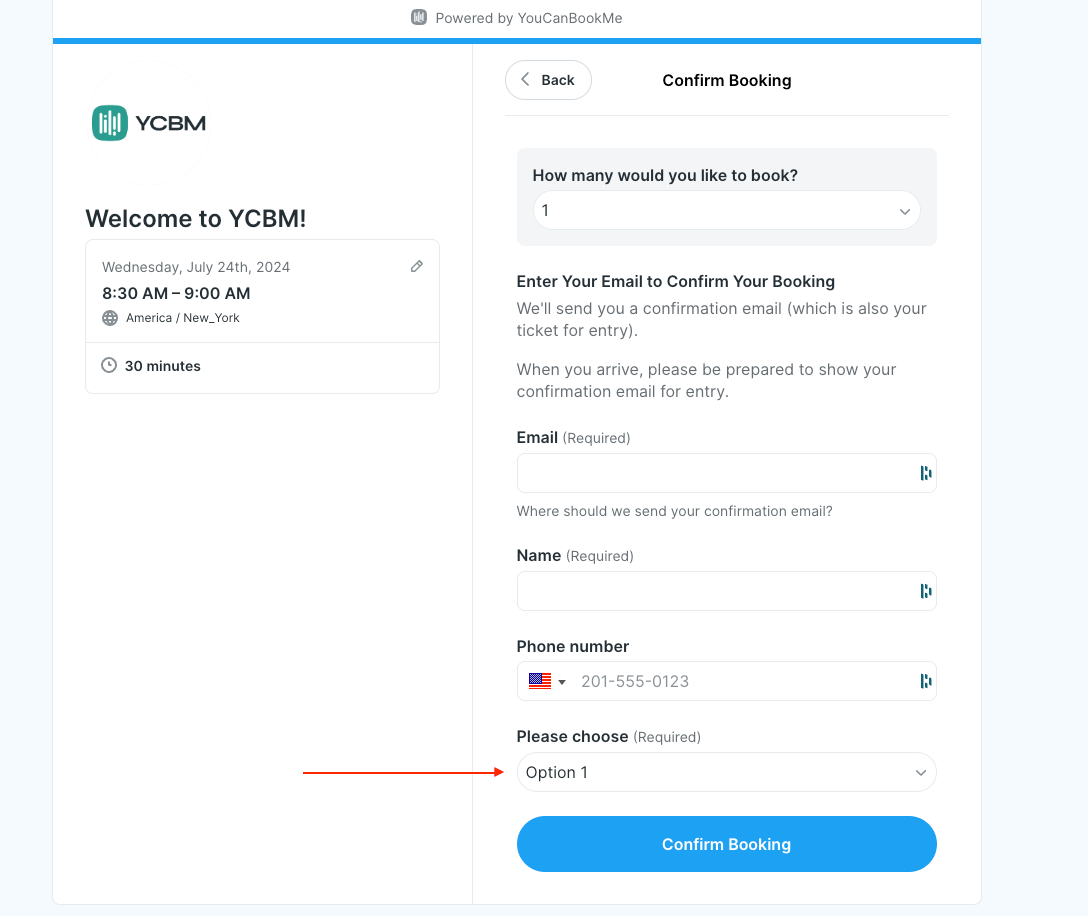This screenshot has height=916, width=1088.
Task: Click the pencil edit icon beside the date
Action: click(x=416, y=266)
